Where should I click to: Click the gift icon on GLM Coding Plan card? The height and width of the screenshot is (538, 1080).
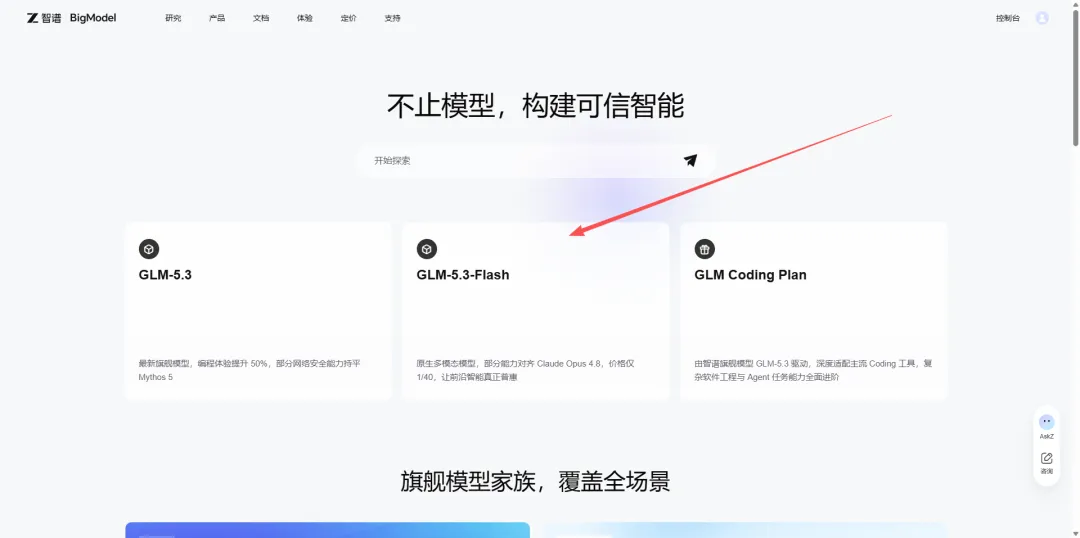(x=705, y=249)
